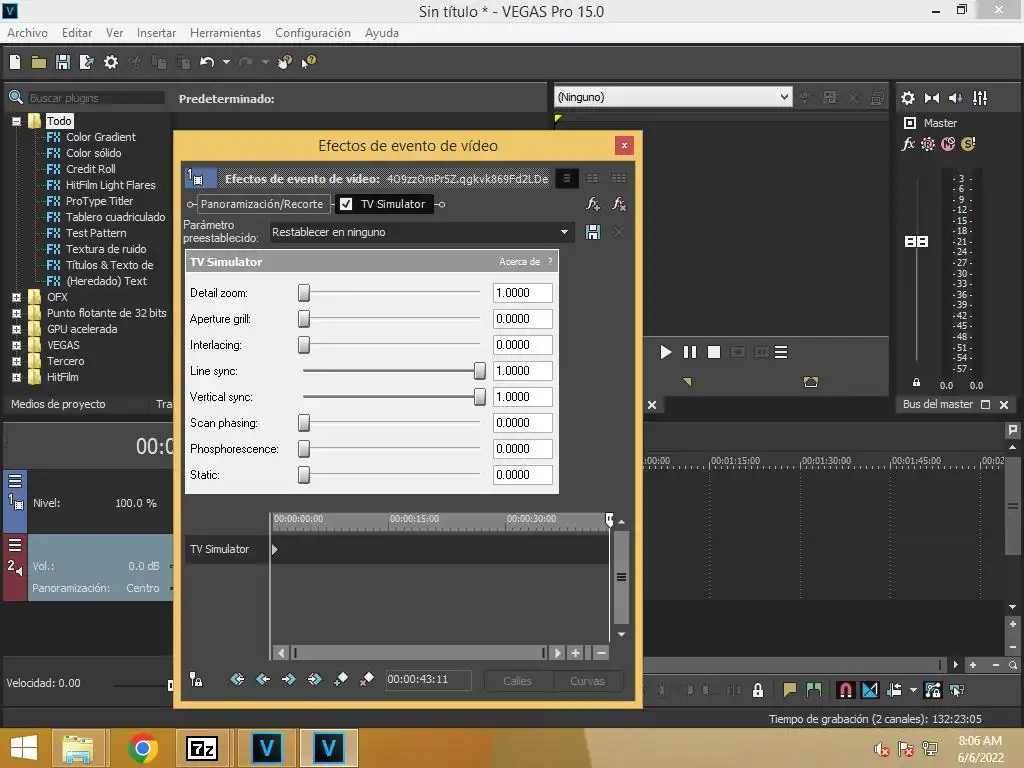Screen dimensions: 1024x768
Task: Click the Detail zoom slider handle
Action: point(304,293)
